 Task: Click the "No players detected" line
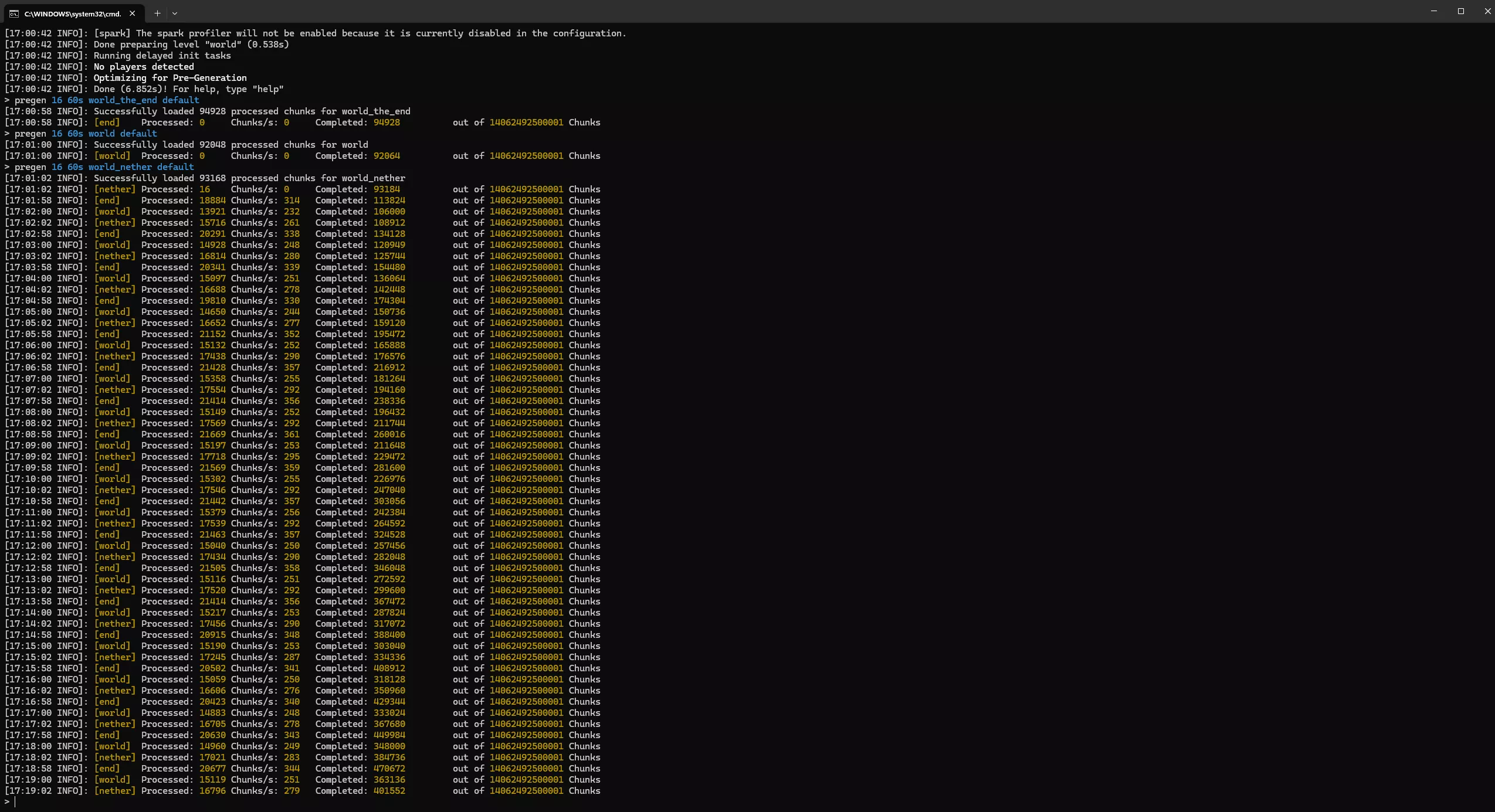pos(144,67)
